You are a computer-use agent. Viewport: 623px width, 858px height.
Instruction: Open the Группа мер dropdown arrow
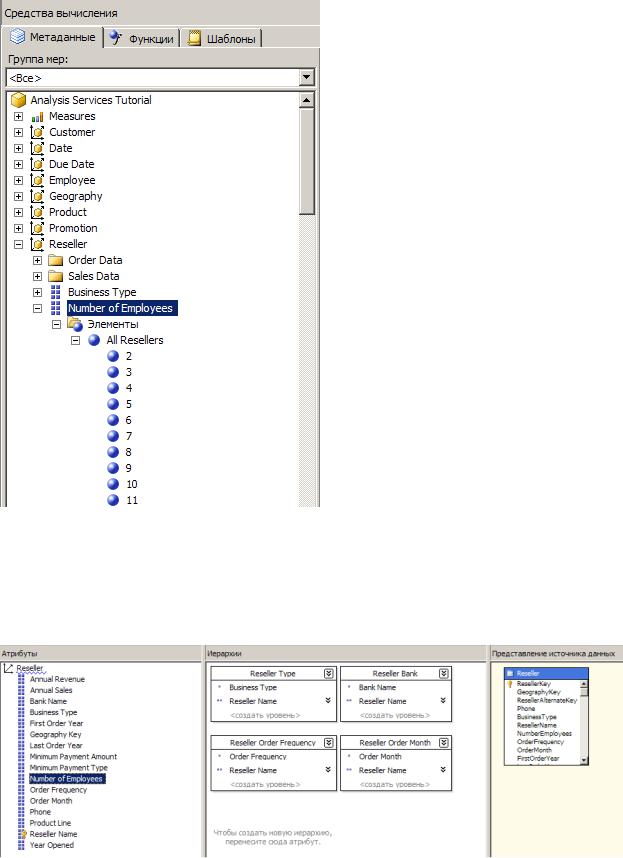[307, 77]
